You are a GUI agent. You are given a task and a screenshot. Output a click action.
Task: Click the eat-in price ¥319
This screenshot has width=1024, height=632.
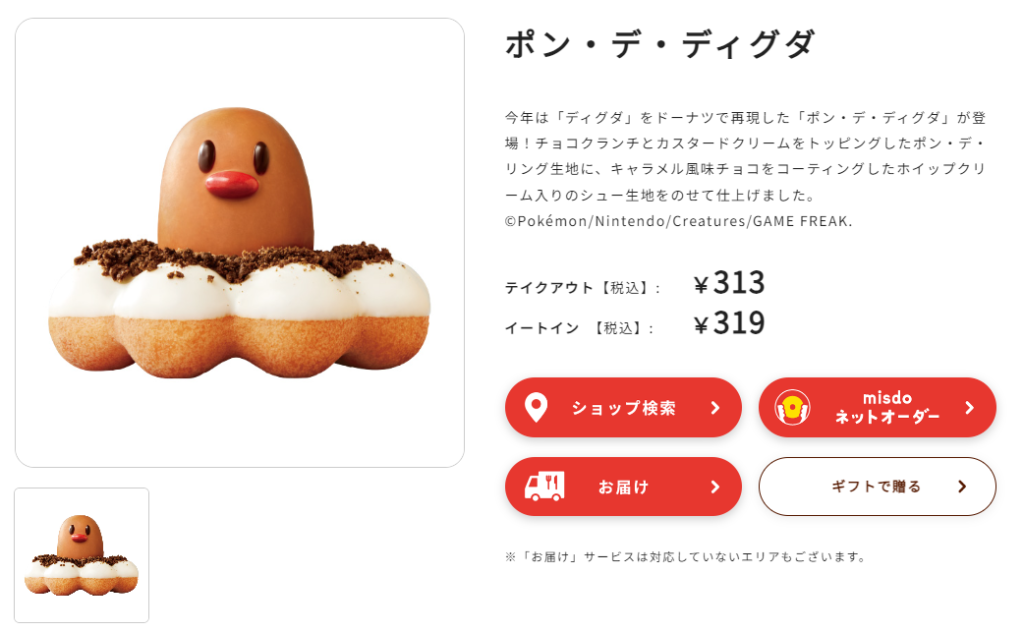(729, 323)
